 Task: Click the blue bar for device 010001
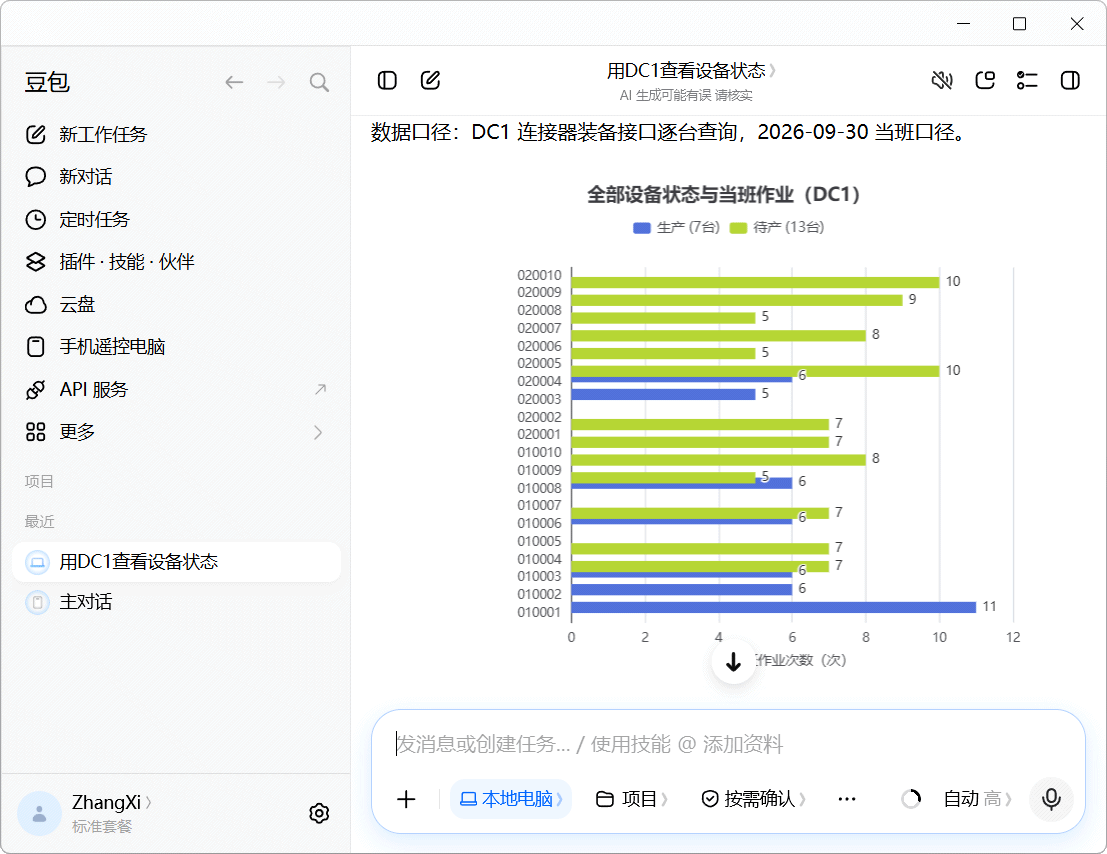coord(773,607)
